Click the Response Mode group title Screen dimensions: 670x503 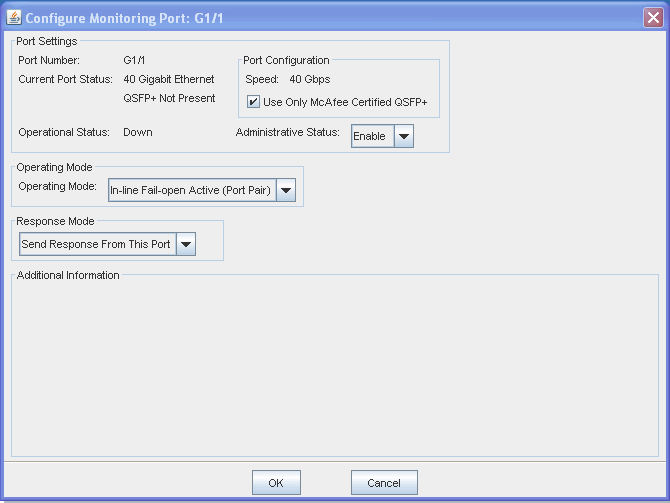click(55, 221)
